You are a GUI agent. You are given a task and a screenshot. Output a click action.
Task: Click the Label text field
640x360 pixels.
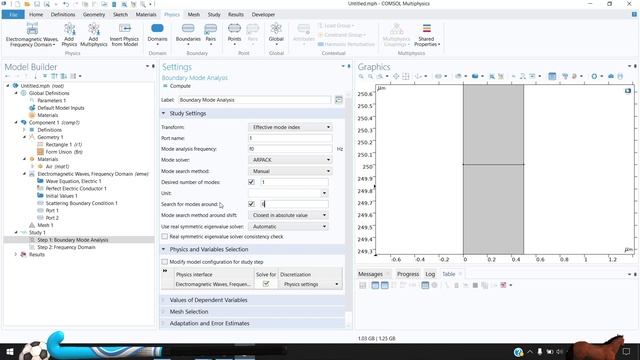[255, 100]
